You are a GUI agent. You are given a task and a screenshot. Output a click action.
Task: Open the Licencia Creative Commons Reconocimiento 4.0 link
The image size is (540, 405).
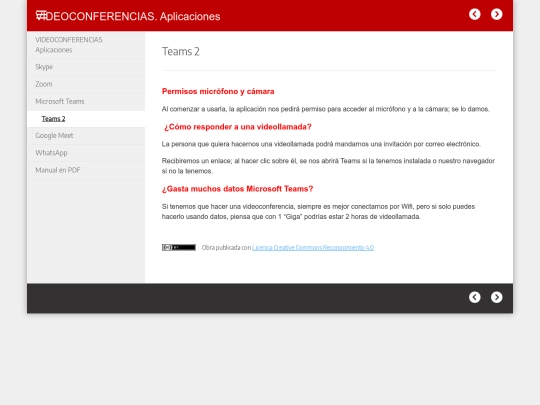point(313,248)
